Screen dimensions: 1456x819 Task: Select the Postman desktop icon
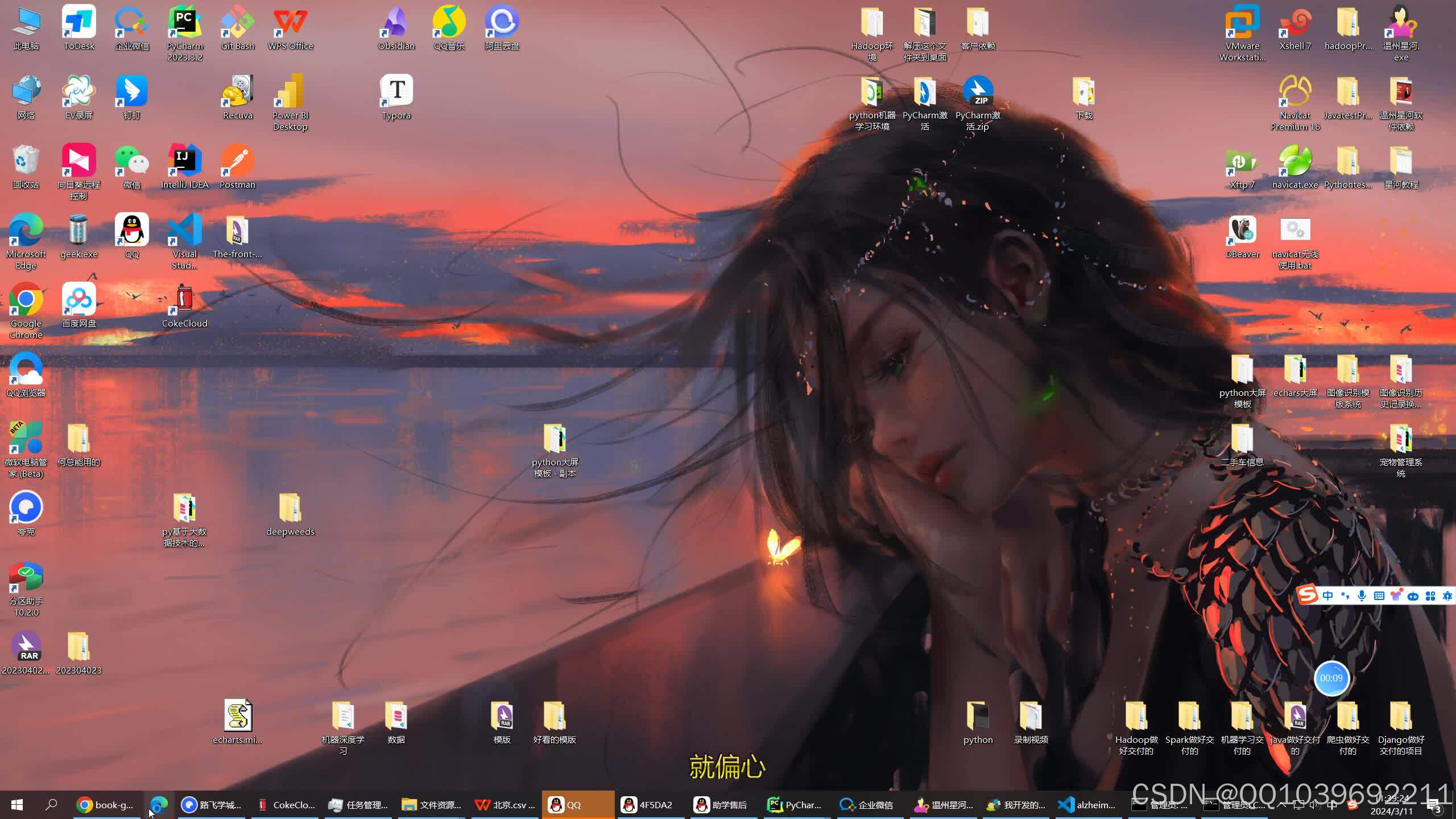[x=238, y=166]
